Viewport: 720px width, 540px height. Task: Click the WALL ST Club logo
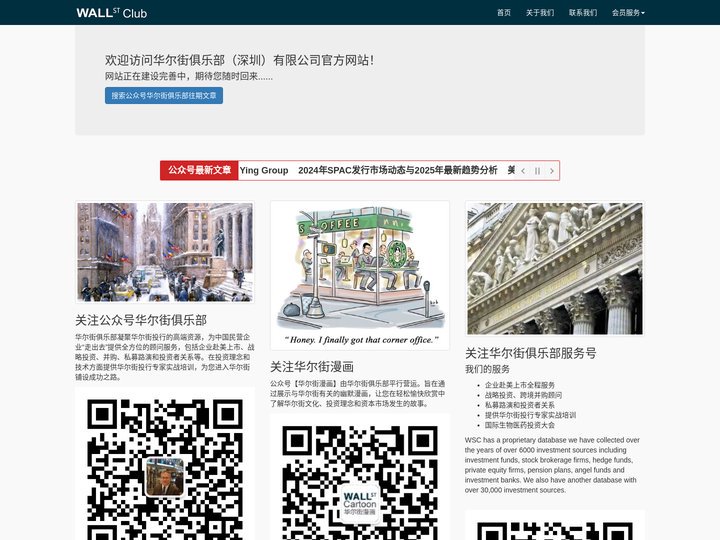coord(112,13)
